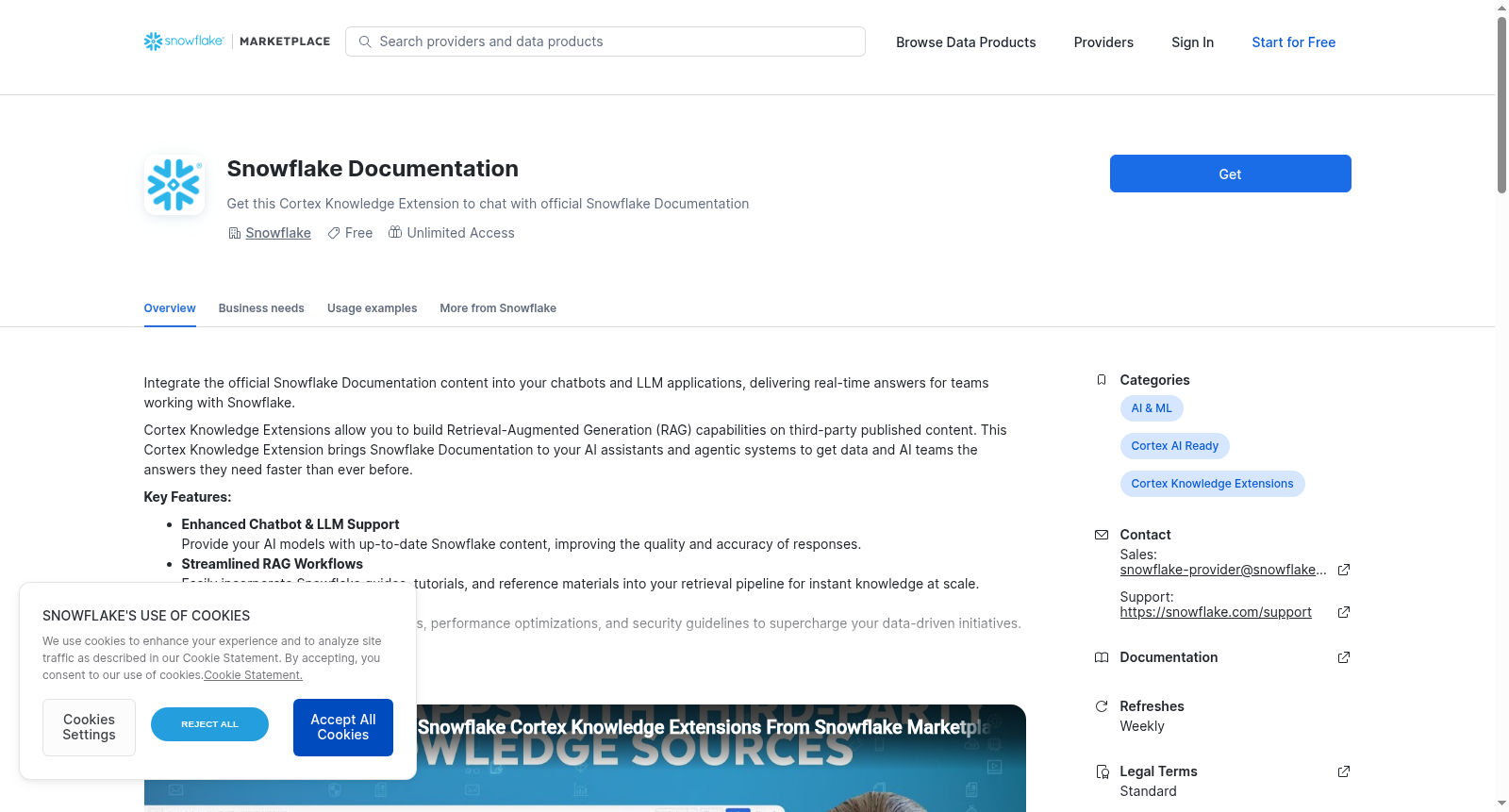
Task: Click the Cortex Knowledge Extensions video thumbnail
Action: [585, 758]
